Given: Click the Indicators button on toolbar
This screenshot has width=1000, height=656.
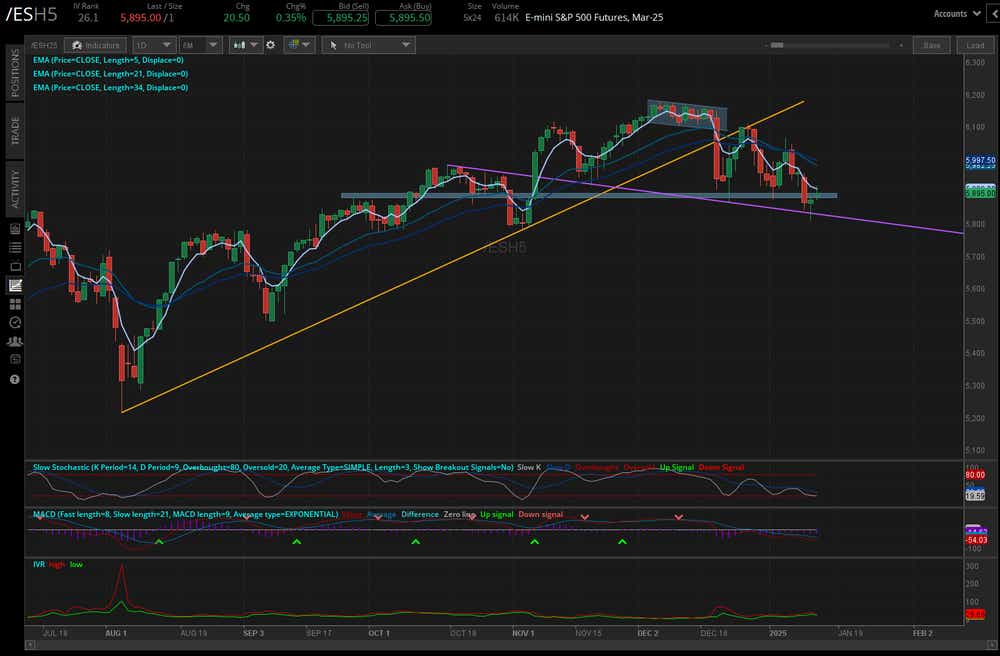Looking at the screenshot, I should click(x=95, y=44).
